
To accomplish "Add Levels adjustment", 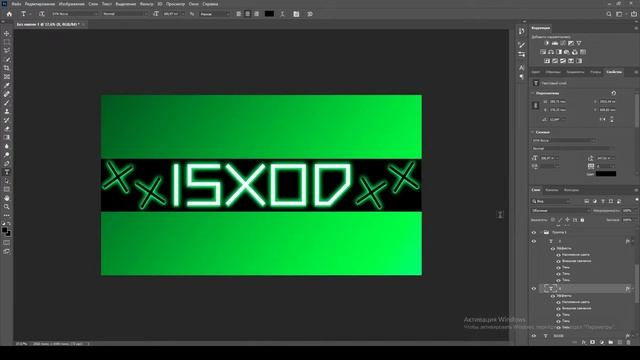I will (555, 43).
